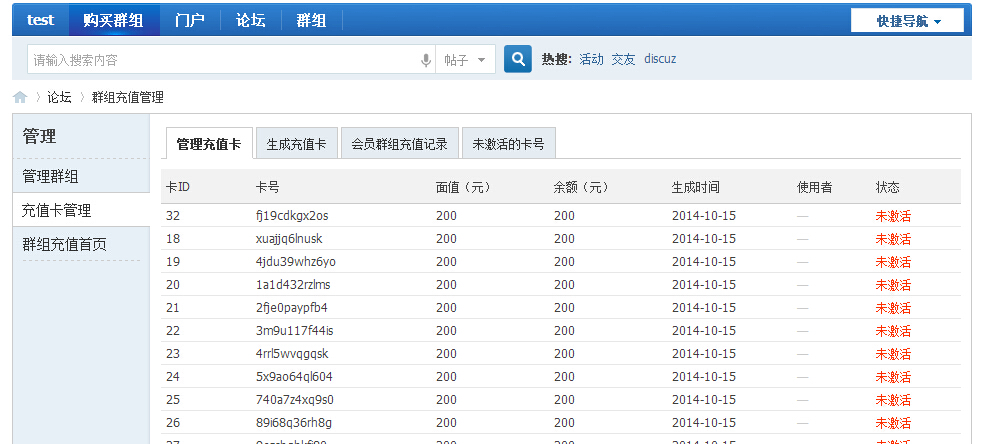The image size is (986, 444).
Task: Switch to the 管理充值卡 tab
Action: (209, 144)
